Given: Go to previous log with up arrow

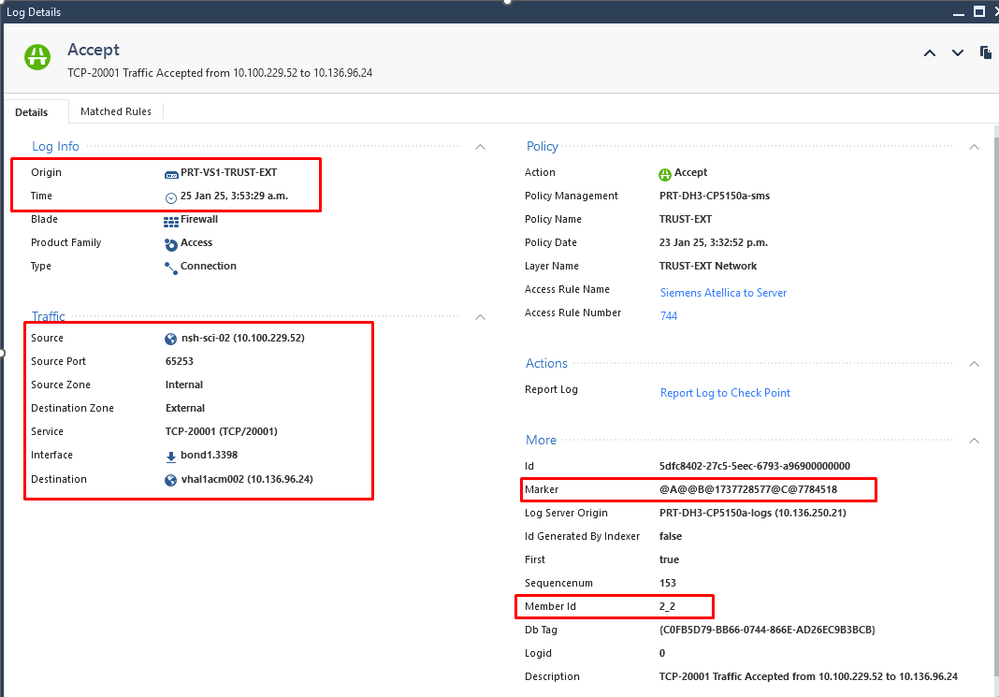Looking at the screenshot, I should (930, 53).
